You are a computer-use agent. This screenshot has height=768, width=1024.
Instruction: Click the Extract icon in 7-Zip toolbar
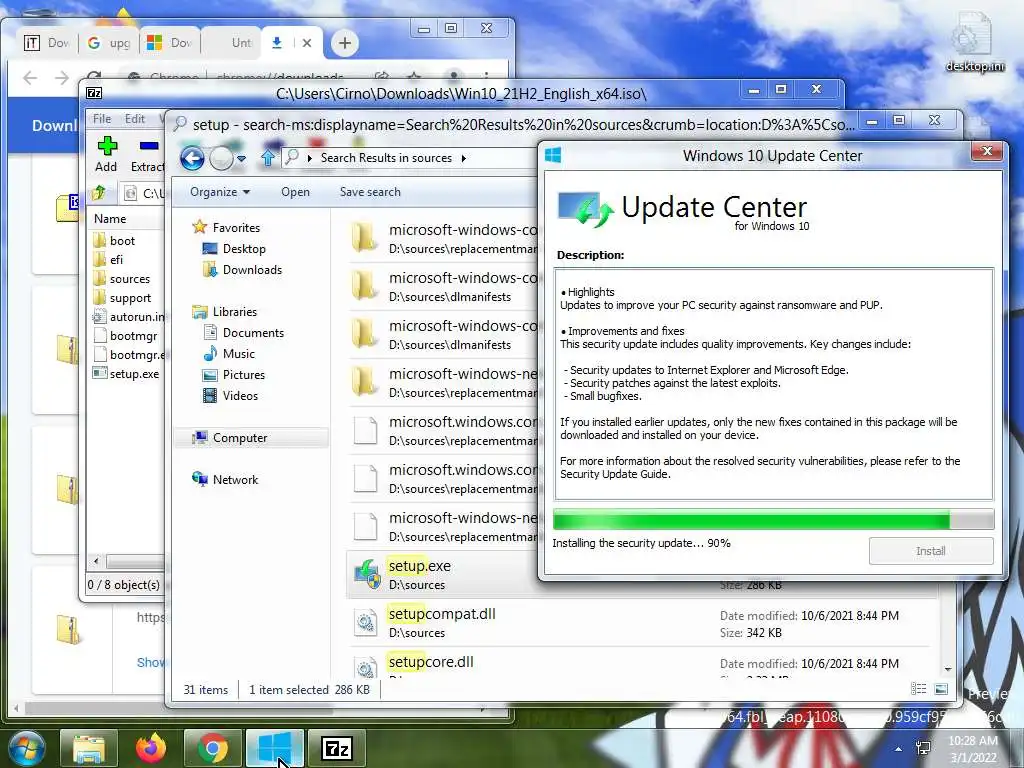(x=148, y=146)
